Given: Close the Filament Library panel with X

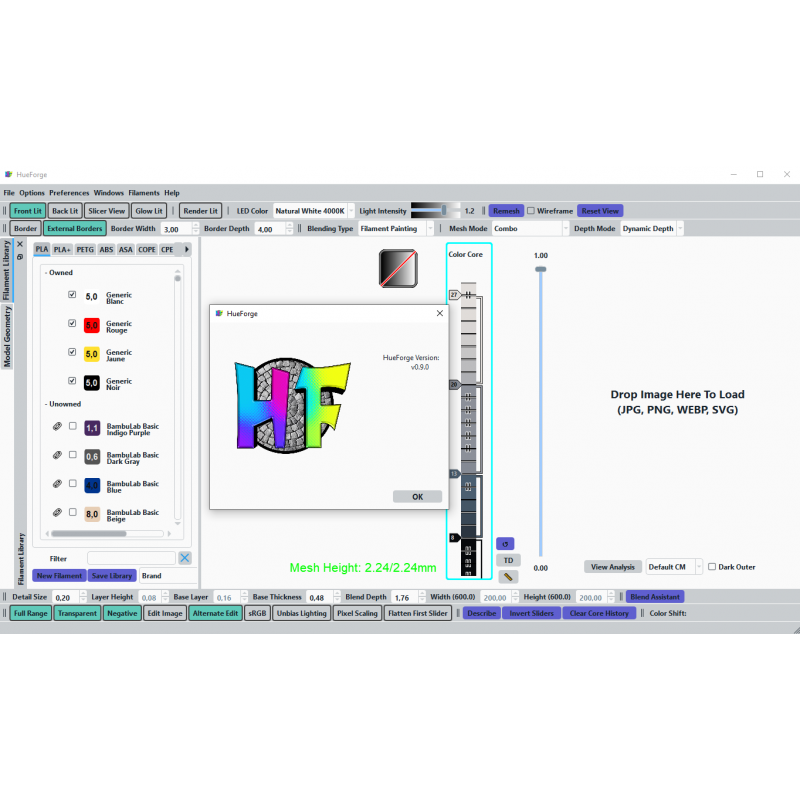Looking at the screenshot, I should tap(20, 244).
